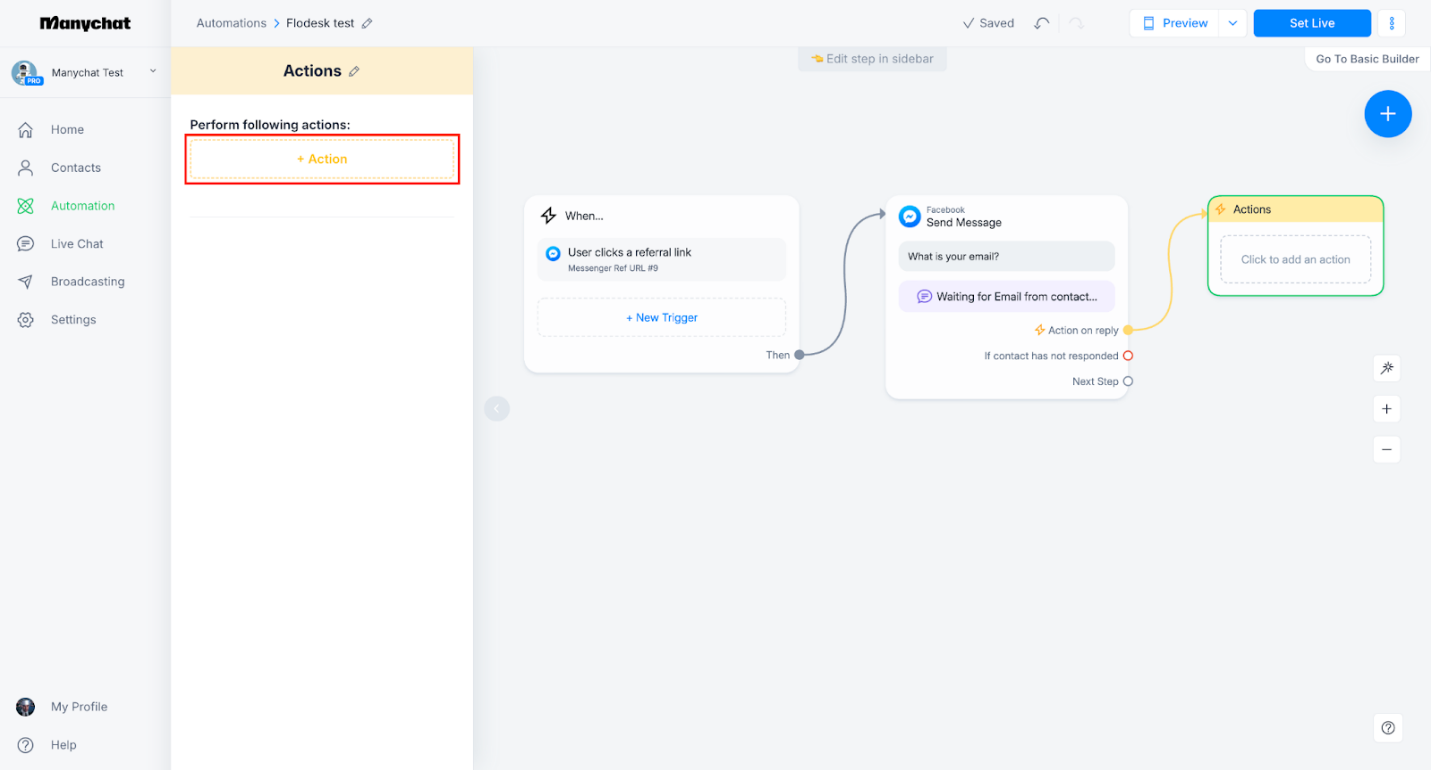Screen dimensions: 1431x770
Task: Click the Then connector on When node
Action: point(799,355)
